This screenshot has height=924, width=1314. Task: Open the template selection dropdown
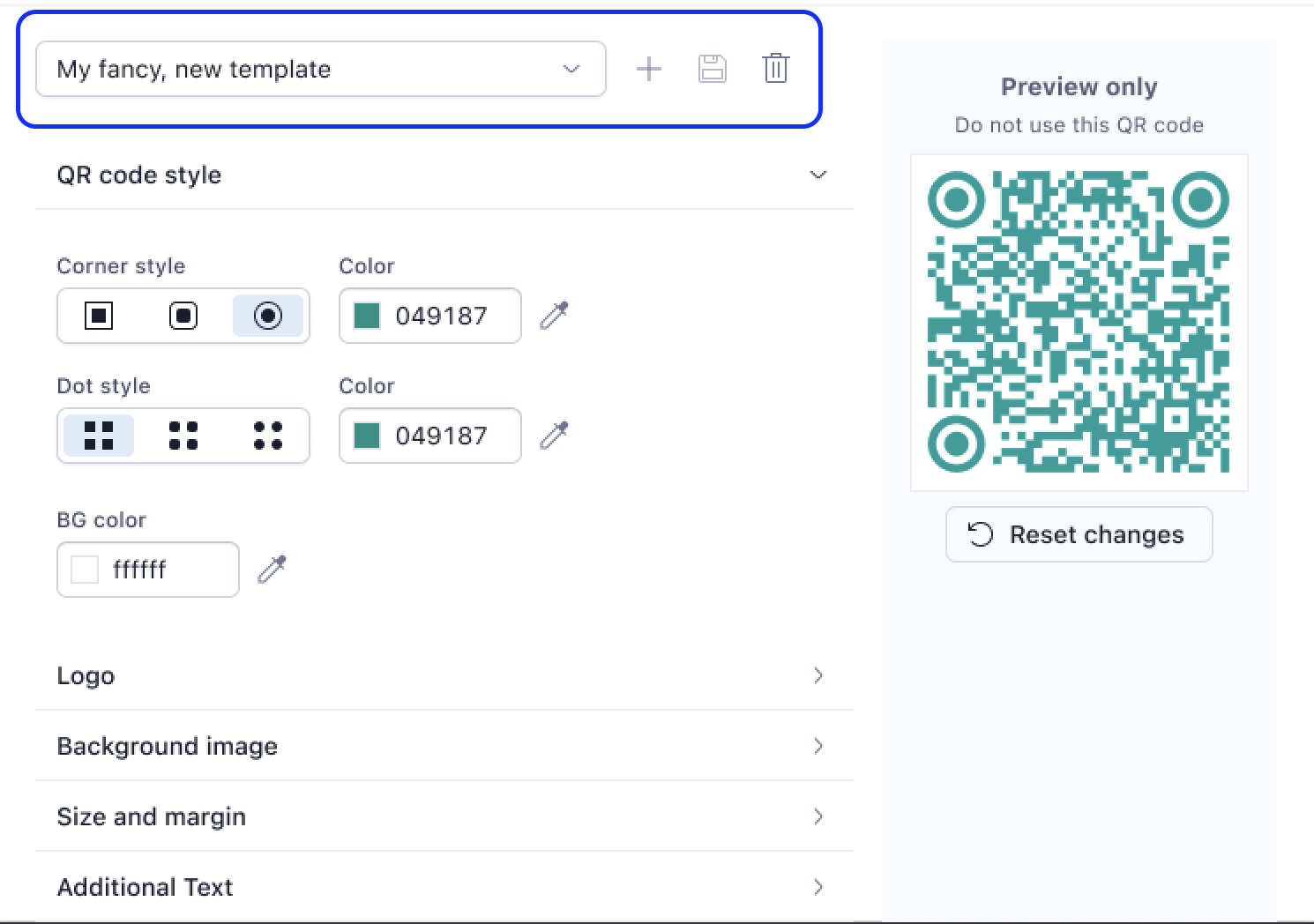[321, 69]
